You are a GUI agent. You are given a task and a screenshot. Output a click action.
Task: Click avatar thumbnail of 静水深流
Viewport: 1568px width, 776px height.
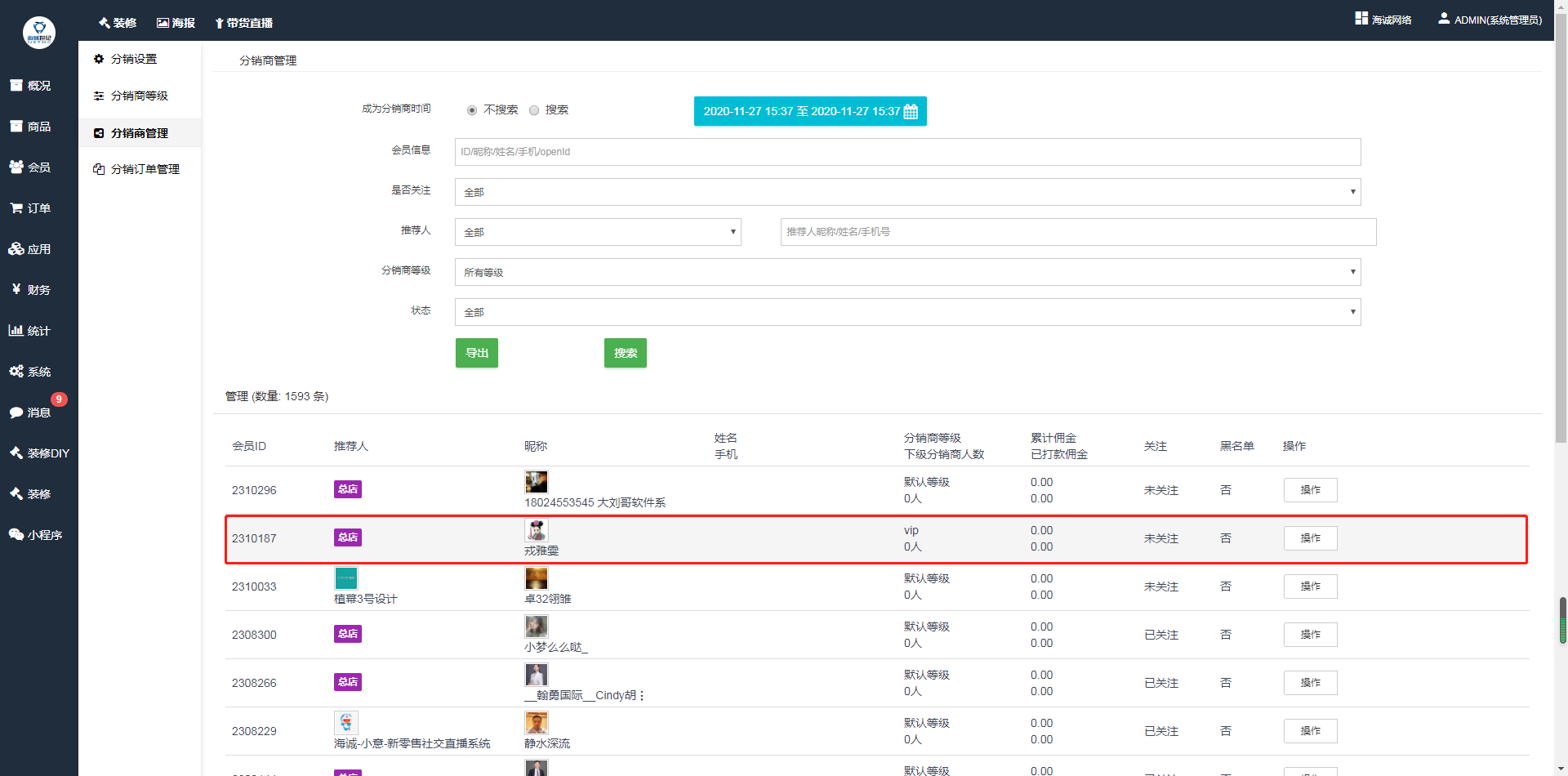click(x=537, y=723)
